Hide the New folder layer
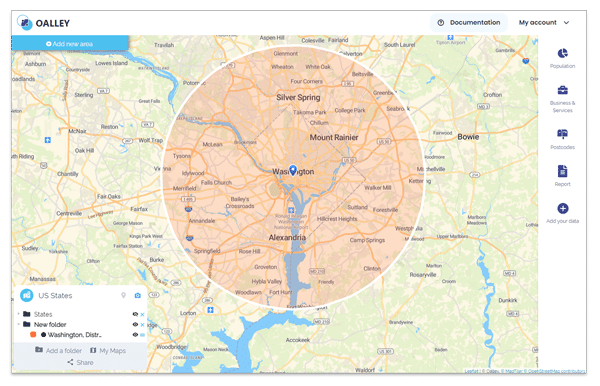Screen dimensions: 600x386 [135, 324]
